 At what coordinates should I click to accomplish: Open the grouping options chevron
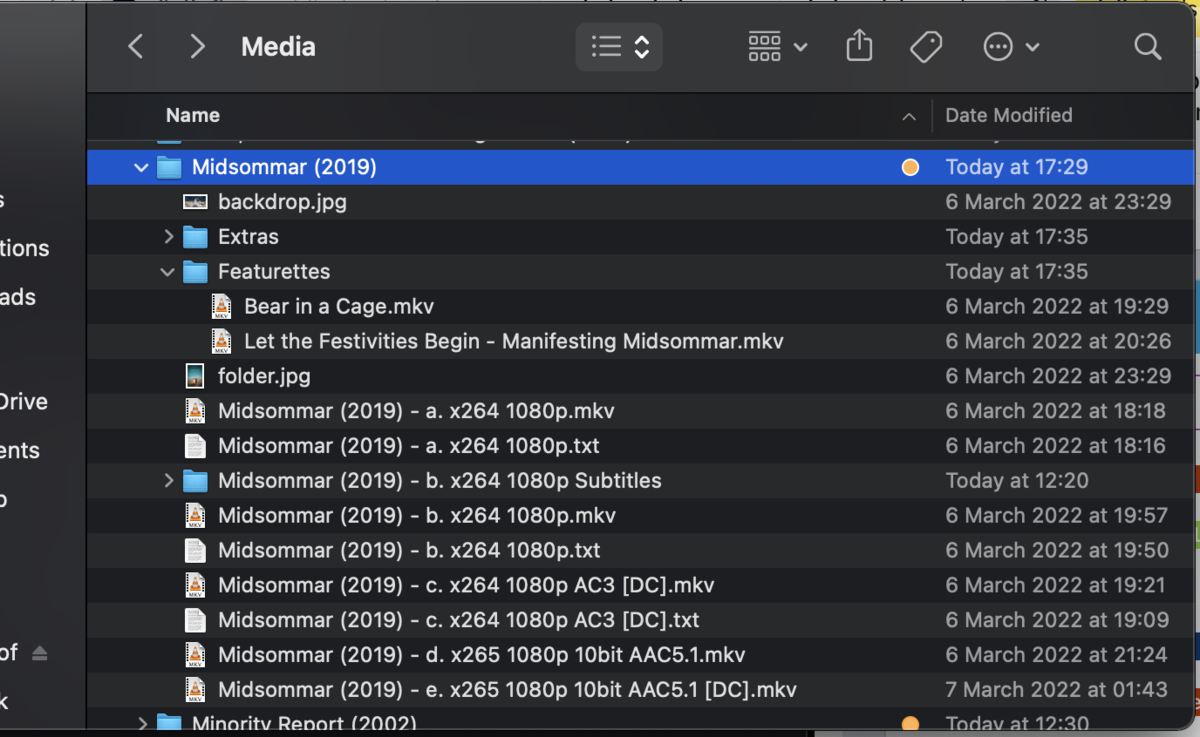[x=800, y=46]
